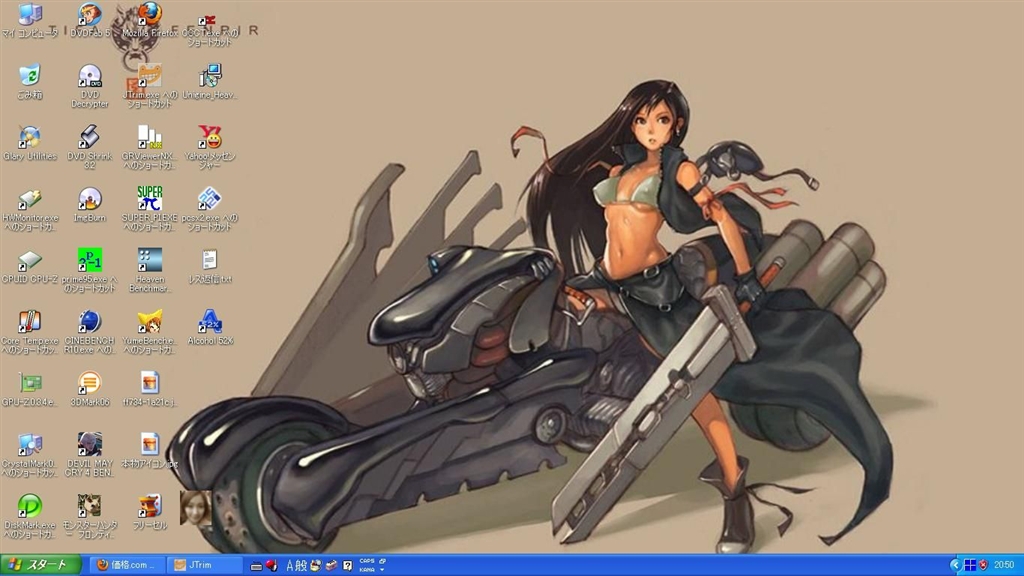
Task: Open the pcsx2.exe shortcut icon
Action: [210, 209]
